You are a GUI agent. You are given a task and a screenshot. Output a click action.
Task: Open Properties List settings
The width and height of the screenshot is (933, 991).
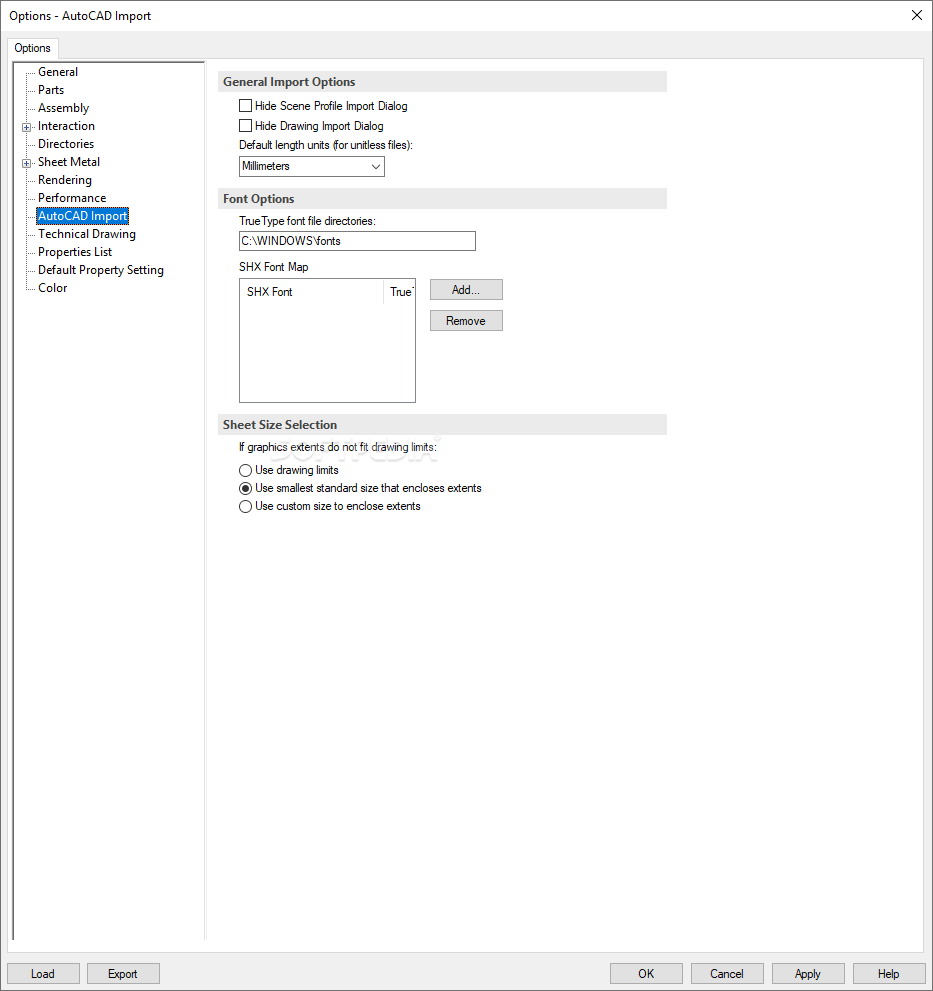pos(75,252)
